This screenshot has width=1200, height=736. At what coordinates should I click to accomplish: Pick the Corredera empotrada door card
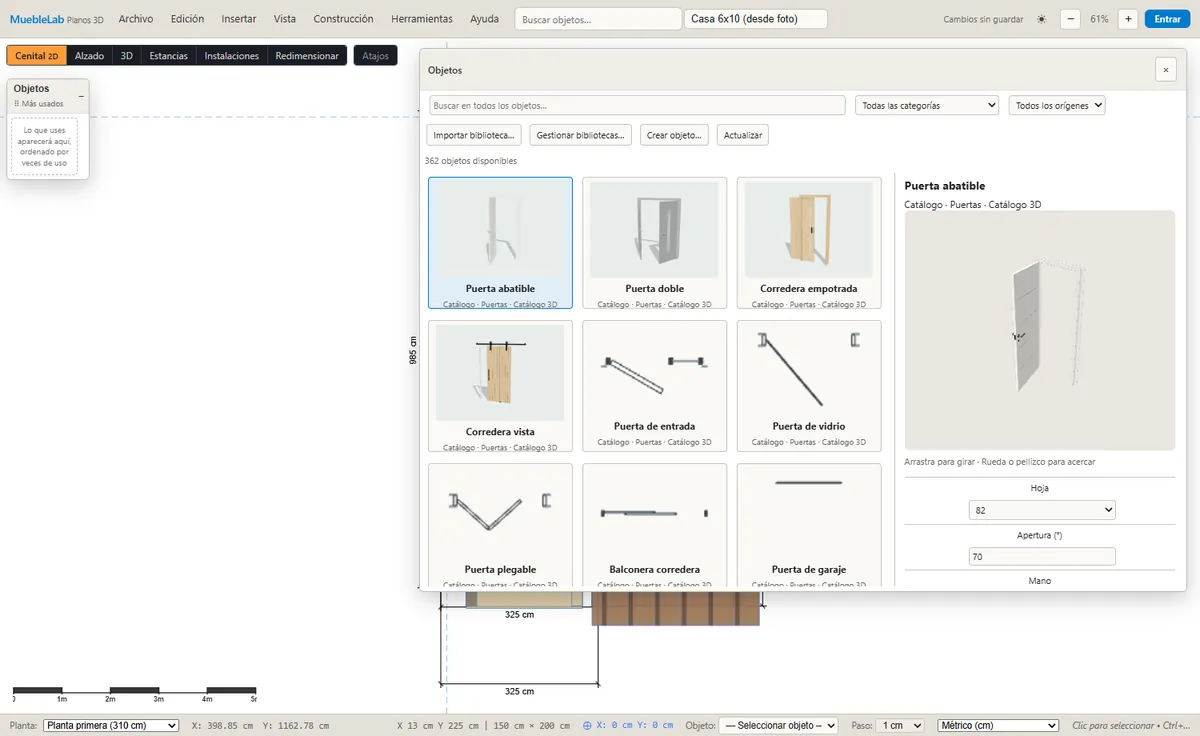[x=809, y=243]
